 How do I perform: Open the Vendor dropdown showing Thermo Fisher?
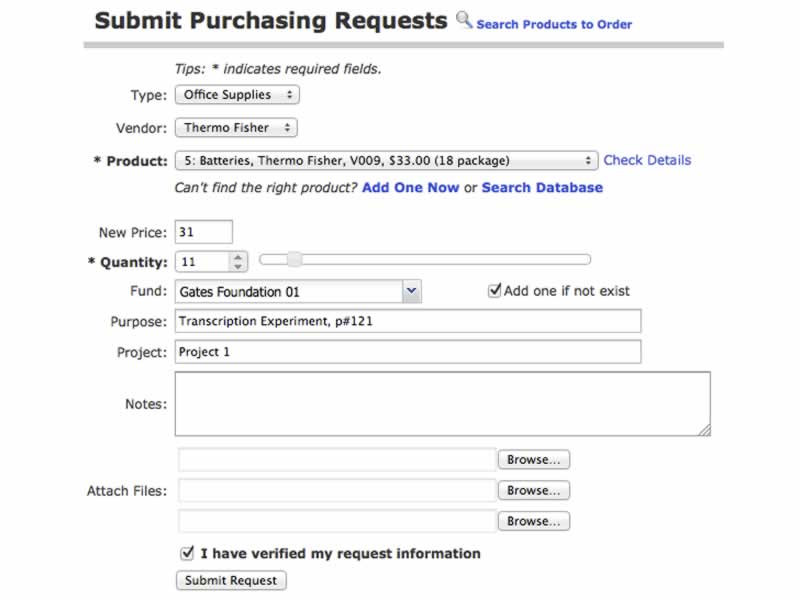pos(236,128)
